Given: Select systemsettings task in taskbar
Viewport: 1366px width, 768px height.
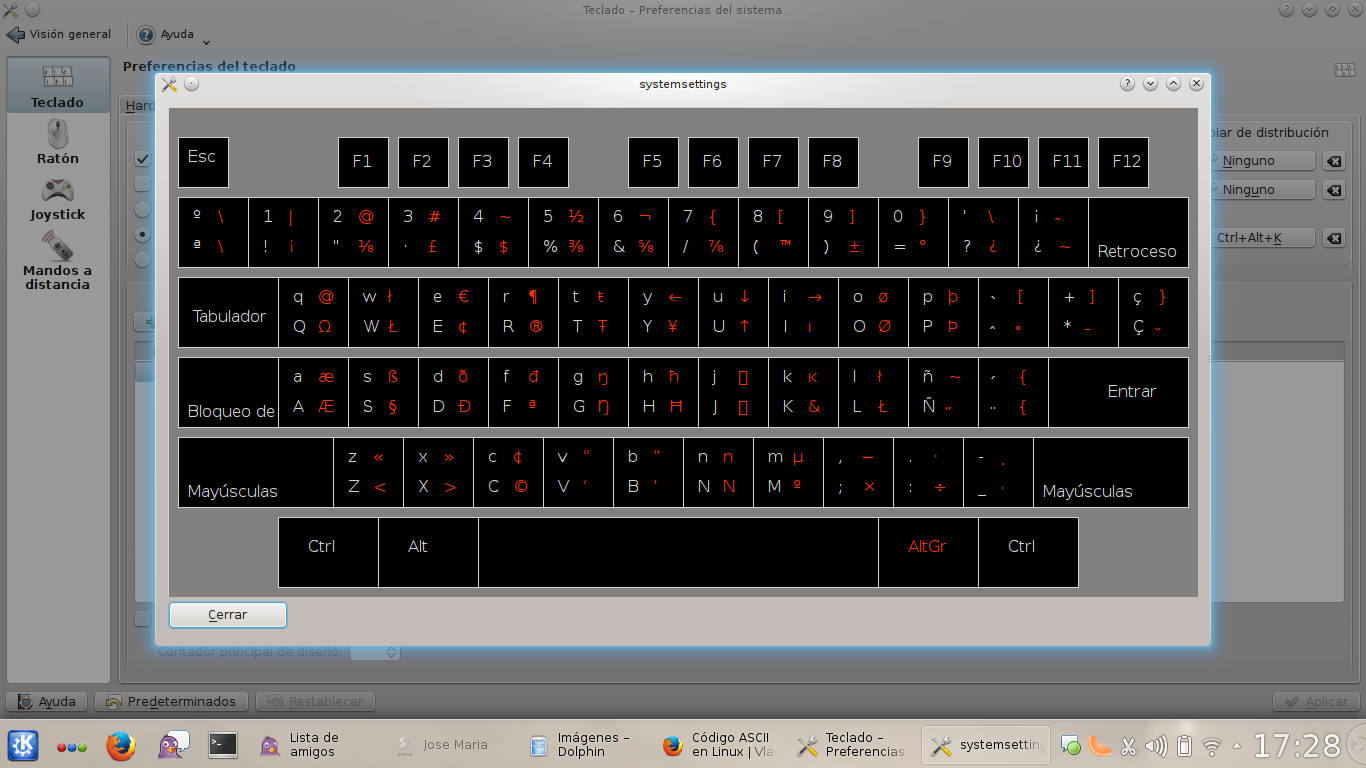Looking at the screenshot, I should (x=986, y=745).
